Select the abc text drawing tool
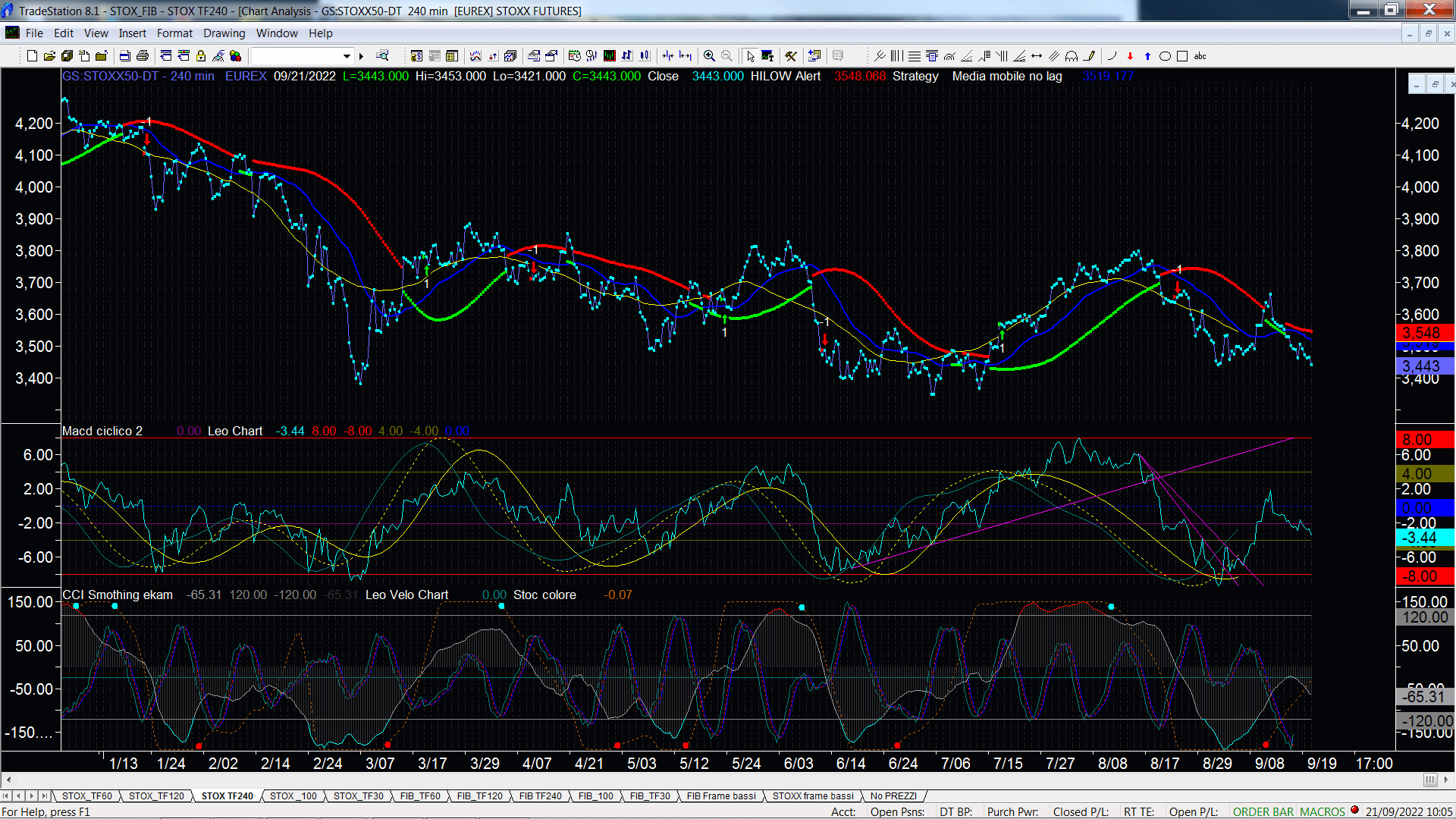Image resolution: width=1456 pixels, height=819 pixels. (1200, 56)
